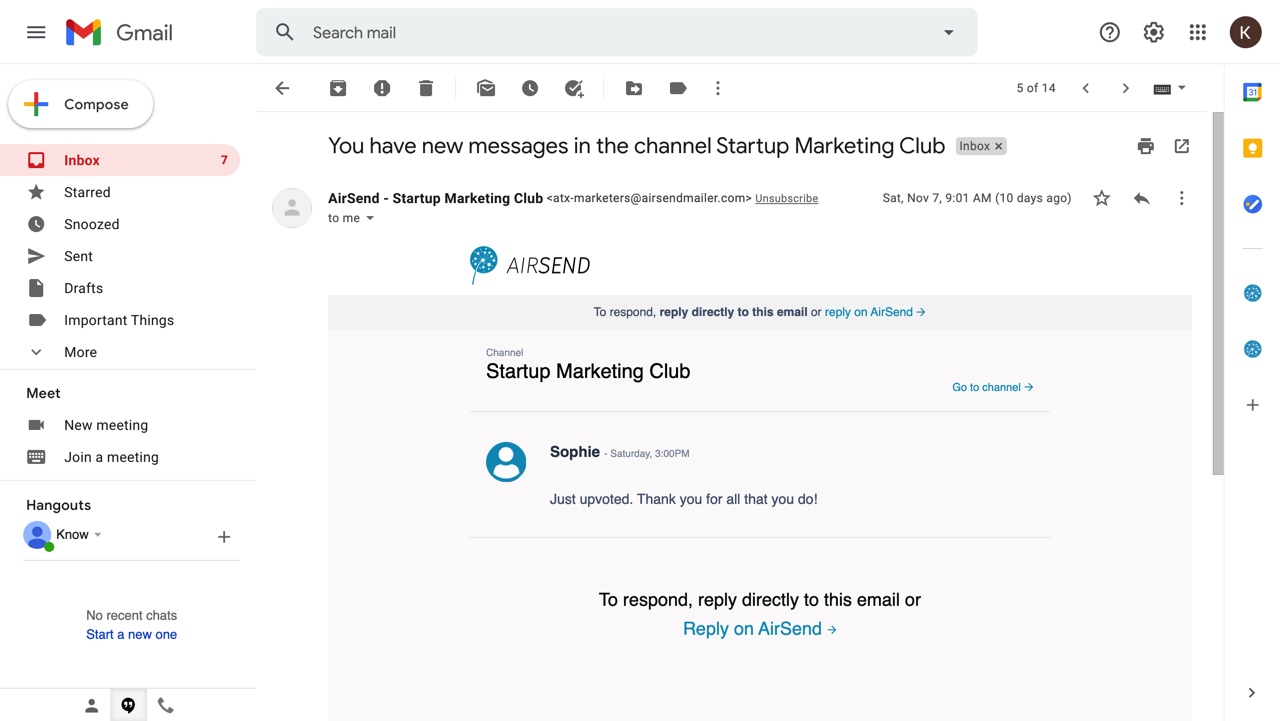This screenshot has width=1280, height=721.
Task: Click Sophie's avatar in the message
Action: (506, 462)
